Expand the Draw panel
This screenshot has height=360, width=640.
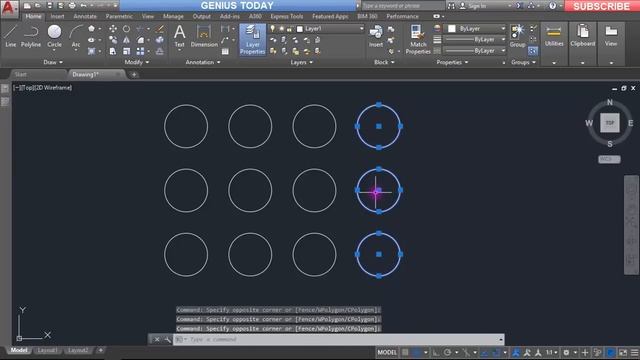tap(53, 62)
